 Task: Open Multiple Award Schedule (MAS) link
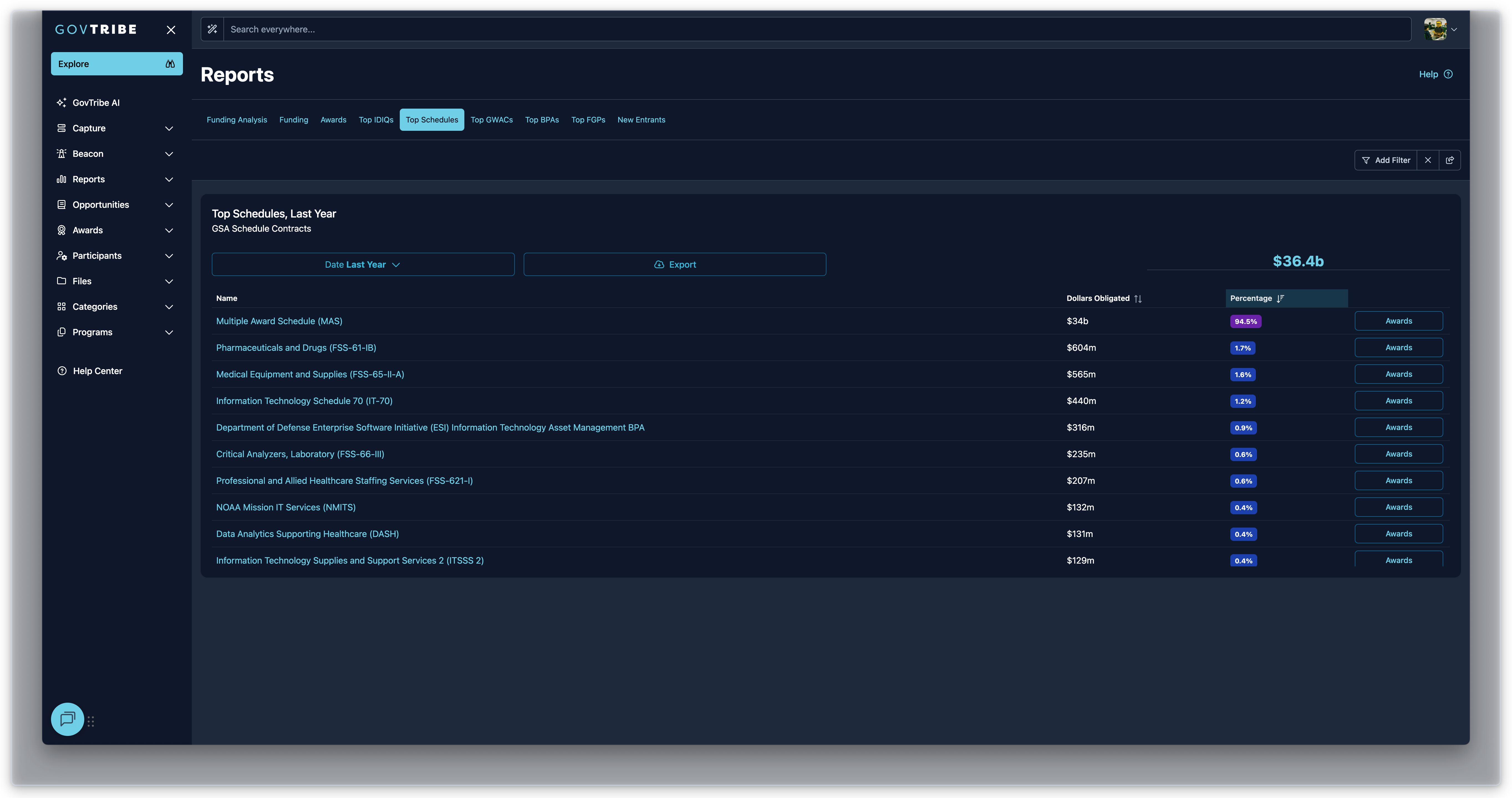click(279, 321)
